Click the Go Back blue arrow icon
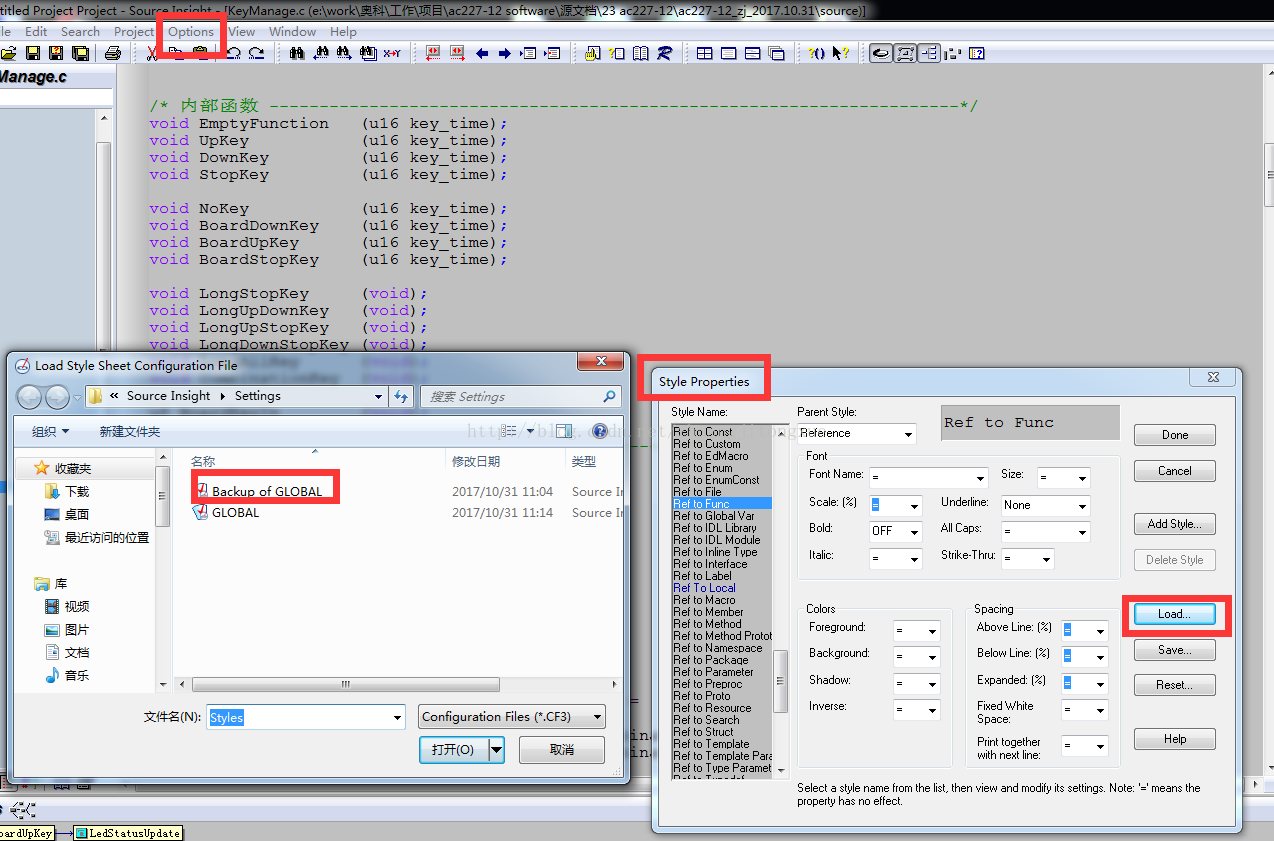The width and height of the screenshot is (1274, 841). (x=481, y=53)
